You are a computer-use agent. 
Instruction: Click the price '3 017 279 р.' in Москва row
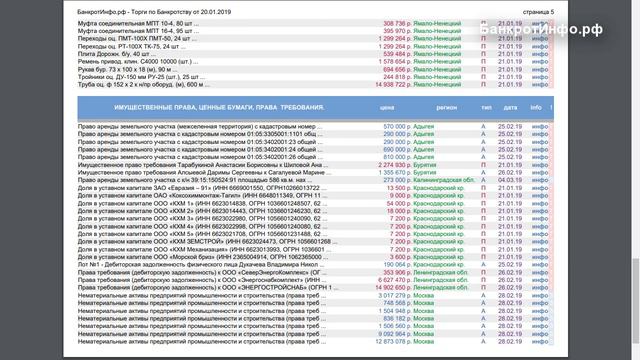click(x=395, y=296)
